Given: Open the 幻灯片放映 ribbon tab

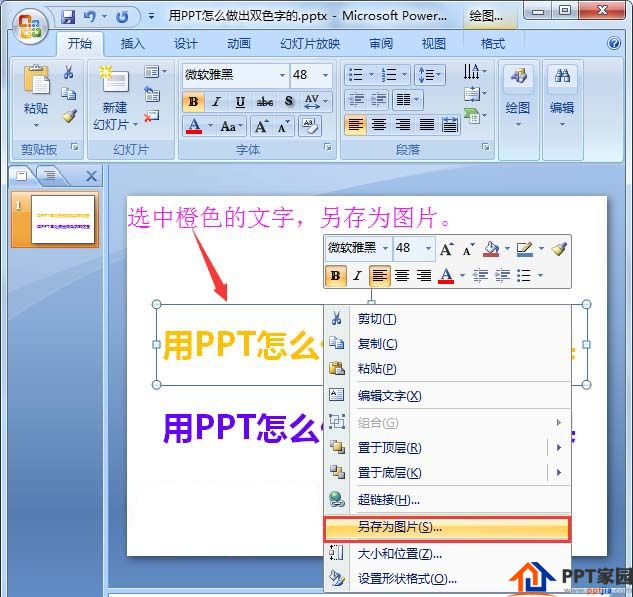Looking at the screenshot, I should tap(310, 43).
